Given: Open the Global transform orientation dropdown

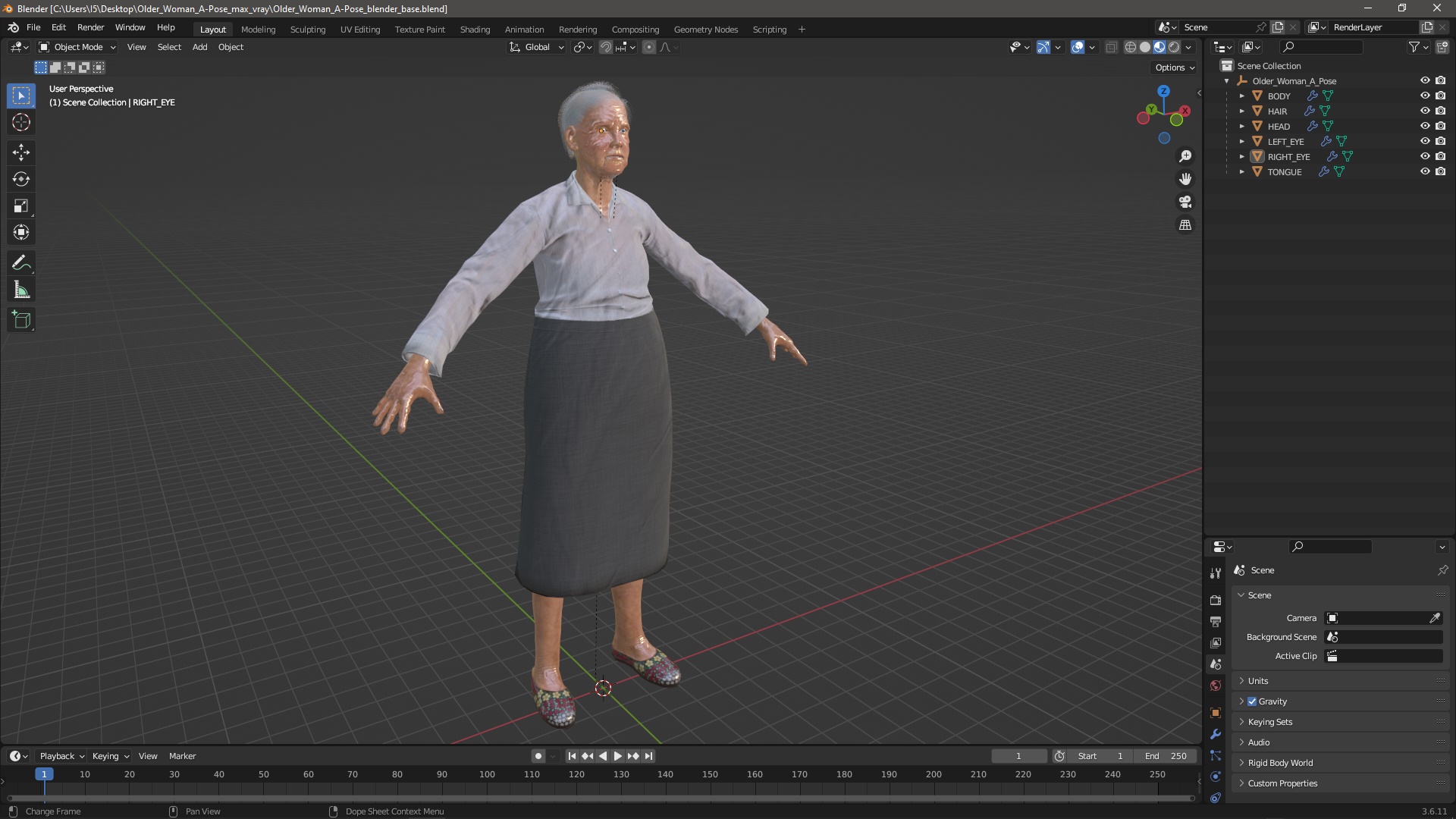Looking at the screenshot, I should tap(537, 47).
